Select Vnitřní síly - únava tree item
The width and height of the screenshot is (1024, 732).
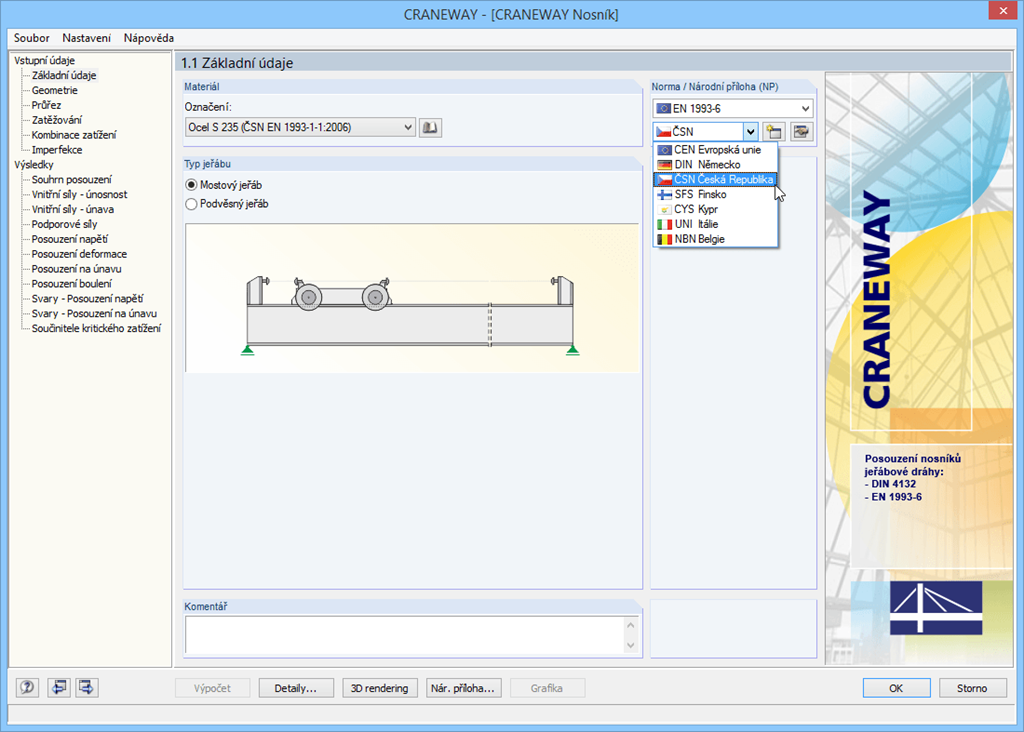tap(72, 210)
